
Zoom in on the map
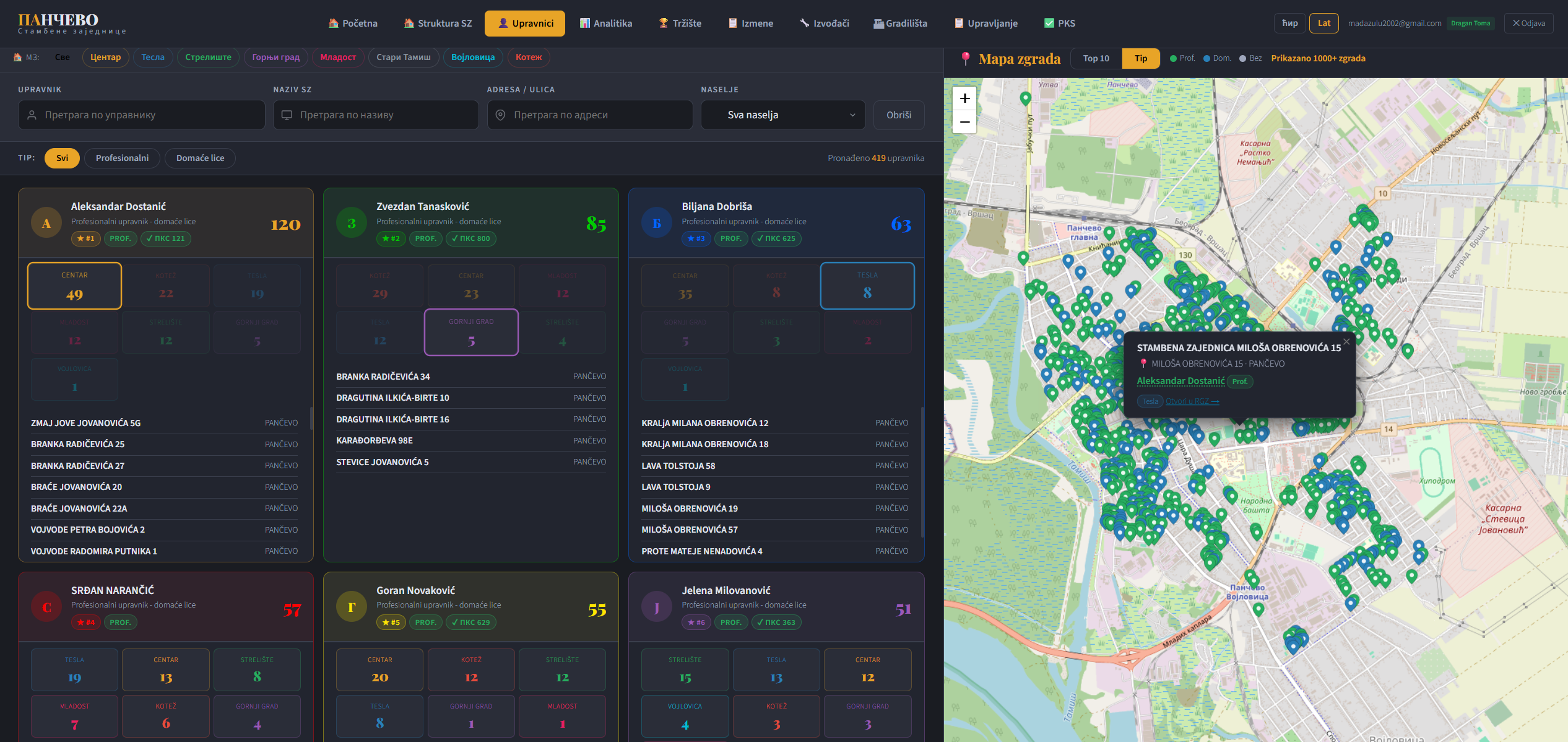[x=964, y=98]
